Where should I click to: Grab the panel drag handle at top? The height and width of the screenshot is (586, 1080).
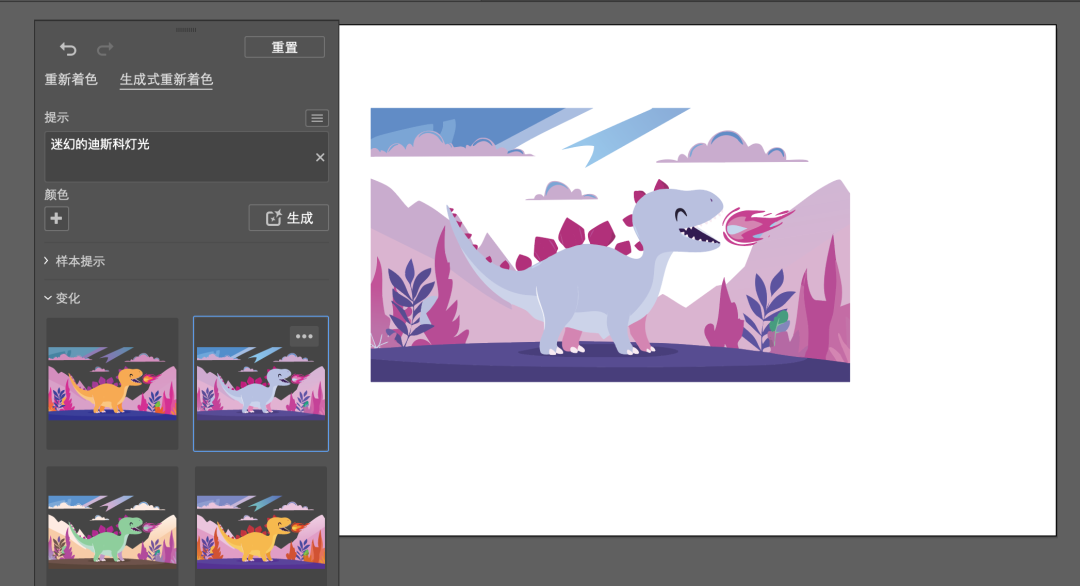(186, 30)
